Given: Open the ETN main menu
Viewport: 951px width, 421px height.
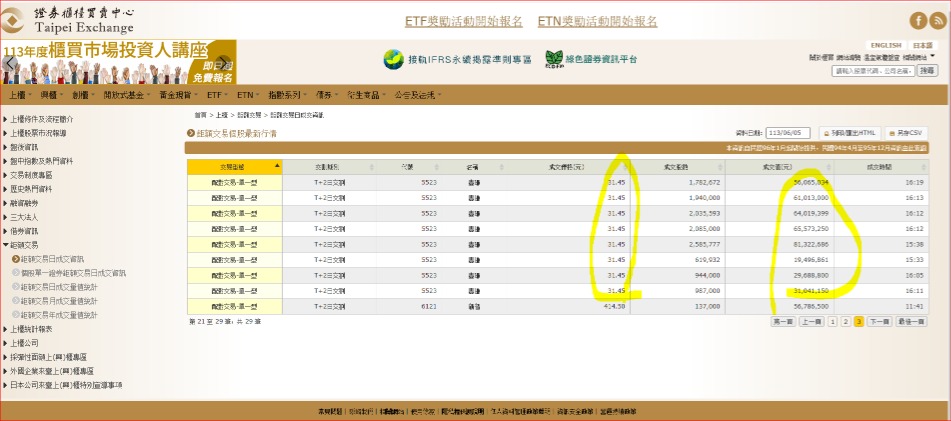Looking at the screenshot, I should [x=247, y=95].
